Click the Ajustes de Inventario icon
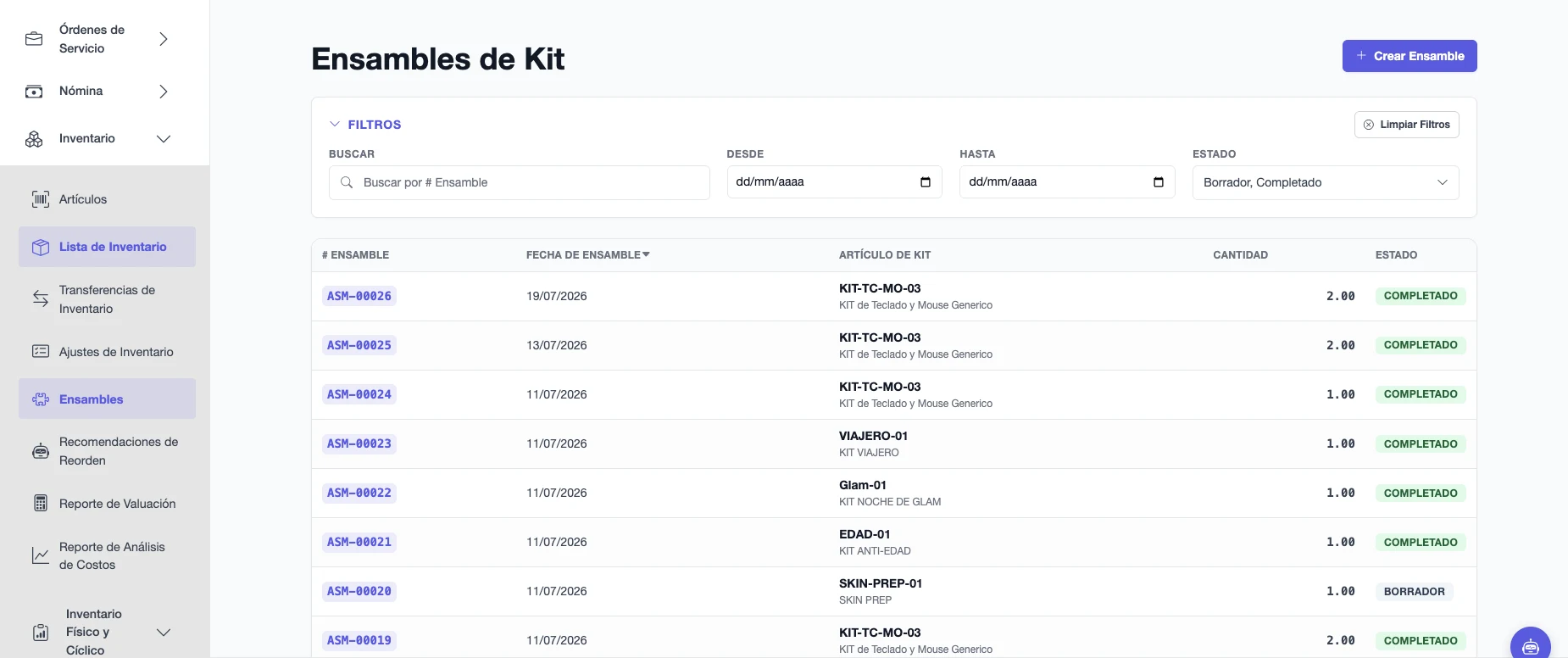This screenshot has width=1568, height=658. [41, 351]
